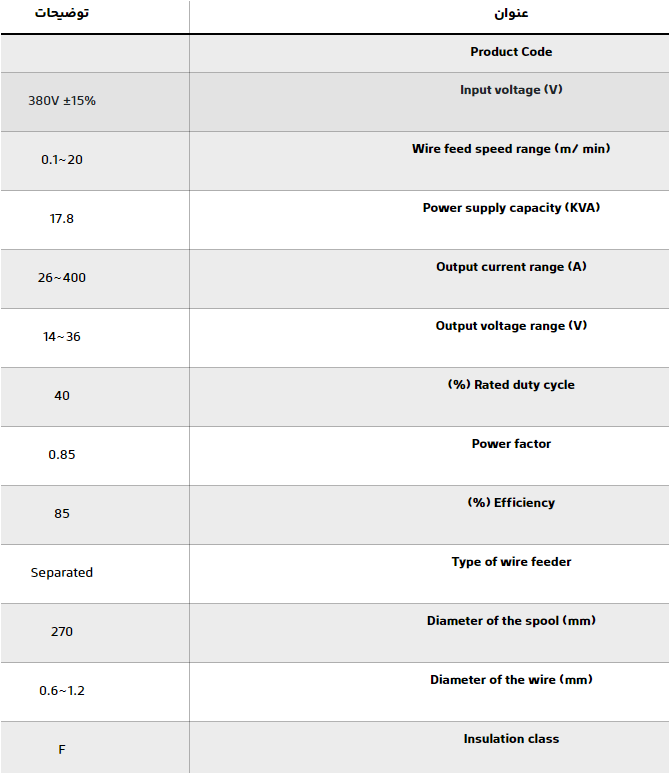Click the Insulation class label
670x774 pixels.
point(511,739)
